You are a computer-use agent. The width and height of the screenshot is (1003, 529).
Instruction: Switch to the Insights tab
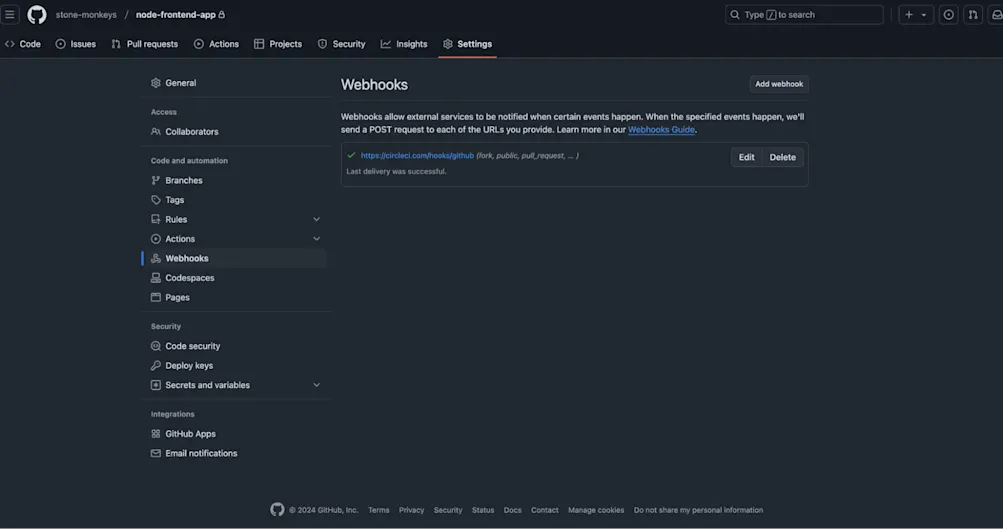[x=404, y=44]
